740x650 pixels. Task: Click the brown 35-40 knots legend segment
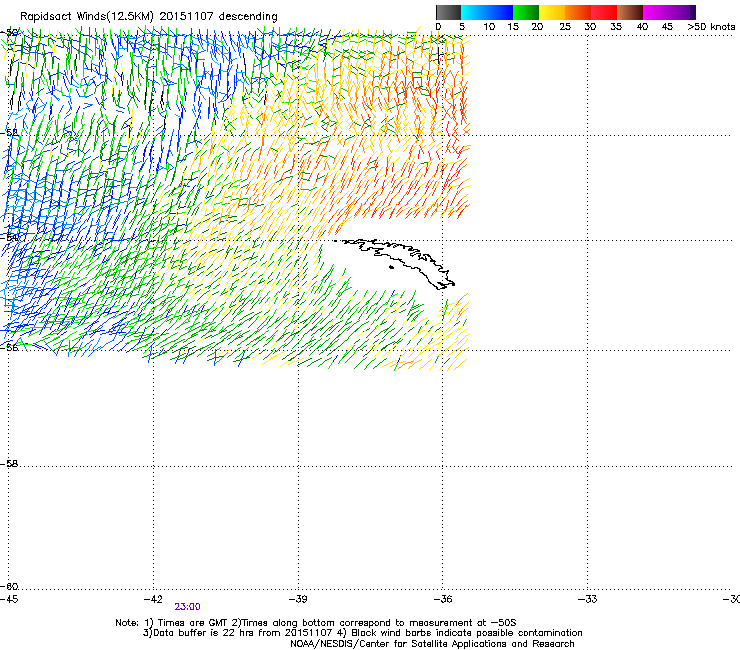[x=630, y=12]
